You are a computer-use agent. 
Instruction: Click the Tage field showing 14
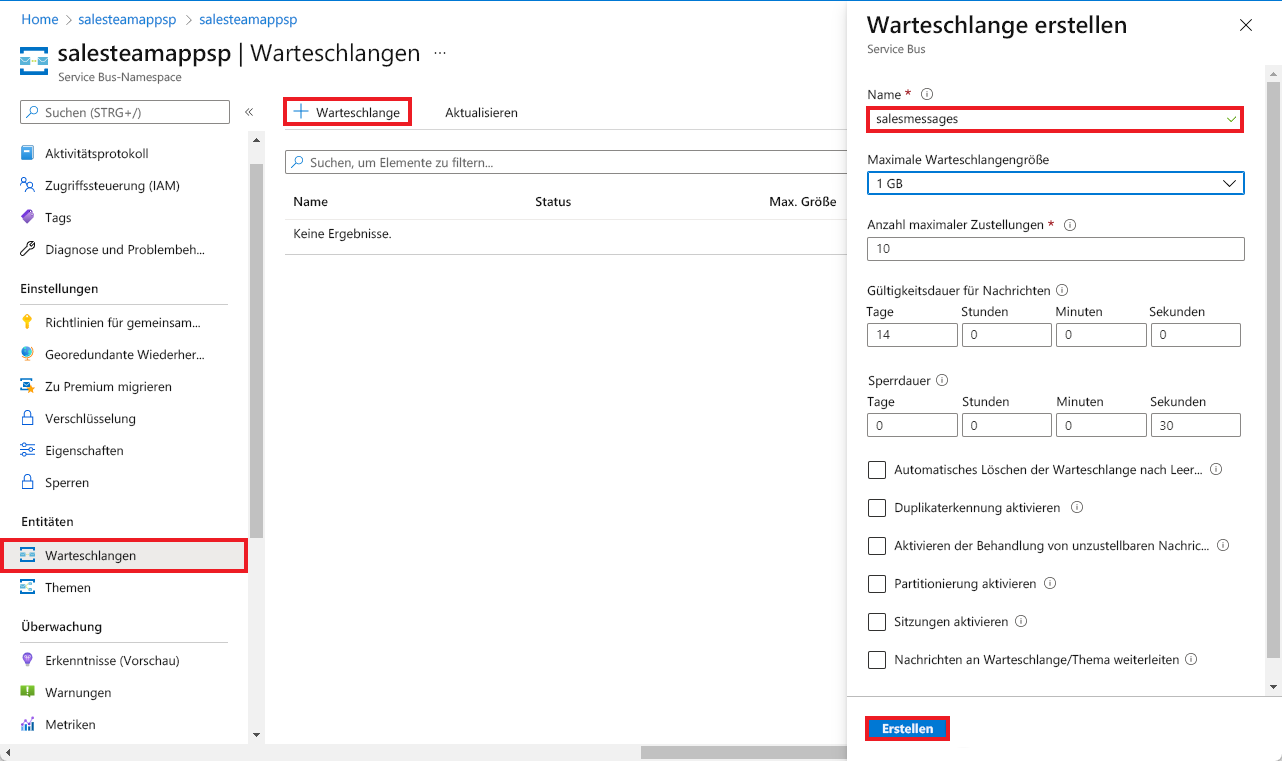912,335
